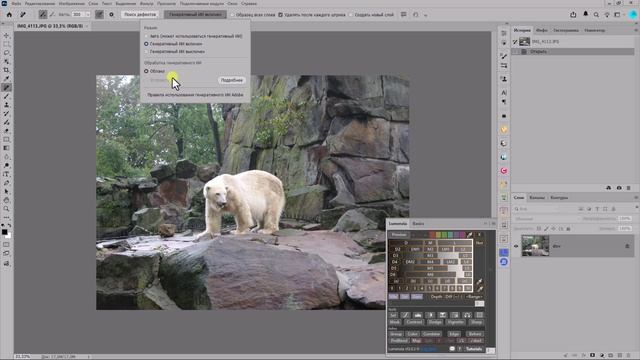Open the Файл menu
Viewport: 640px width, 360px height.
coord(16,3)
